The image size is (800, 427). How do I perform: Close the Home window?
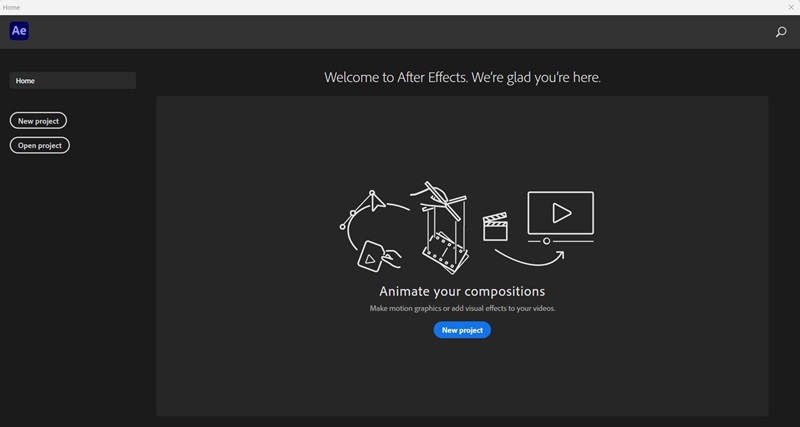[791, 7]
